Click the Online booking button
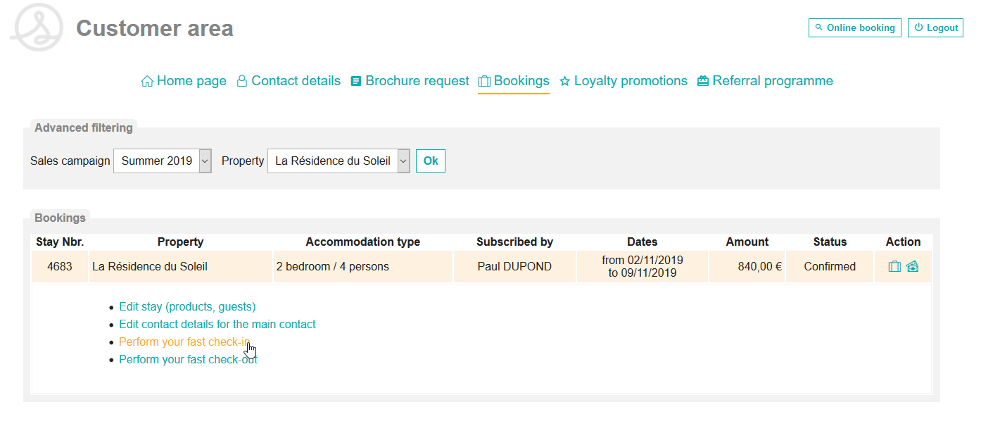Image resolution: width=1000 pixels, height=438 pixels. 855,28
